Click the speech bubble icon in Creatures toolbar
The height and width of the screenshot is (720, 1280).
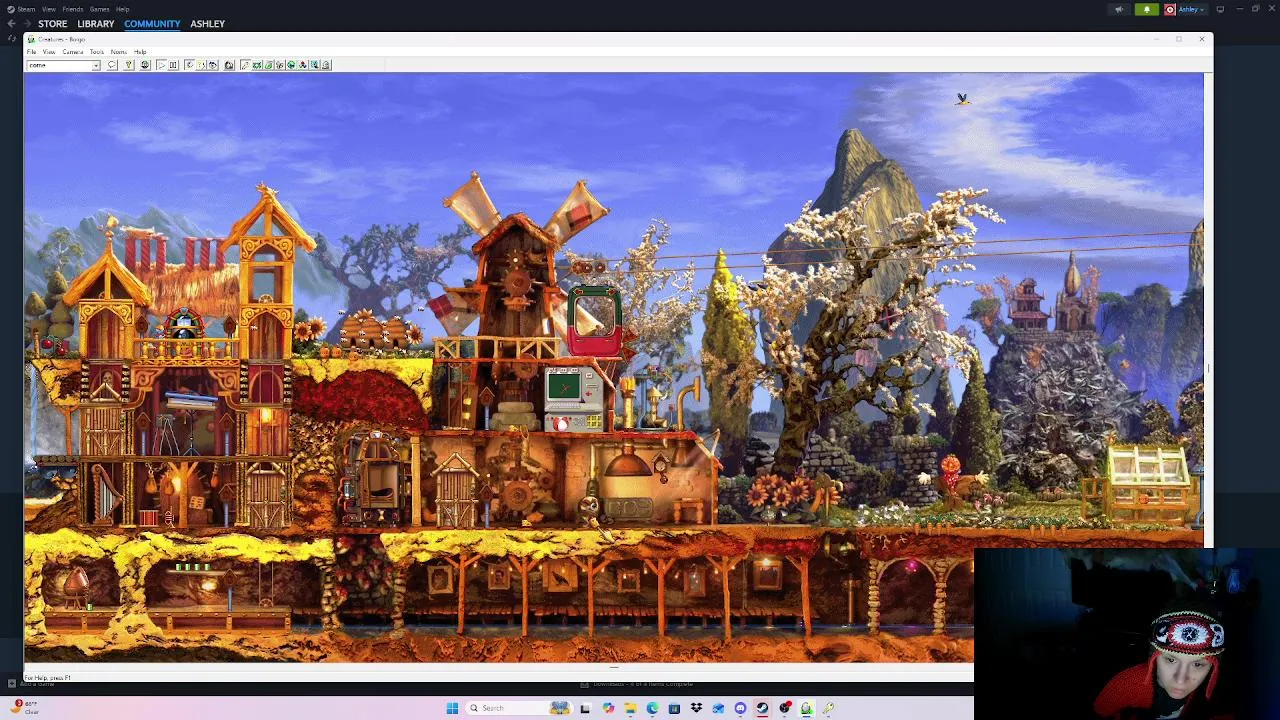(112, 65)
